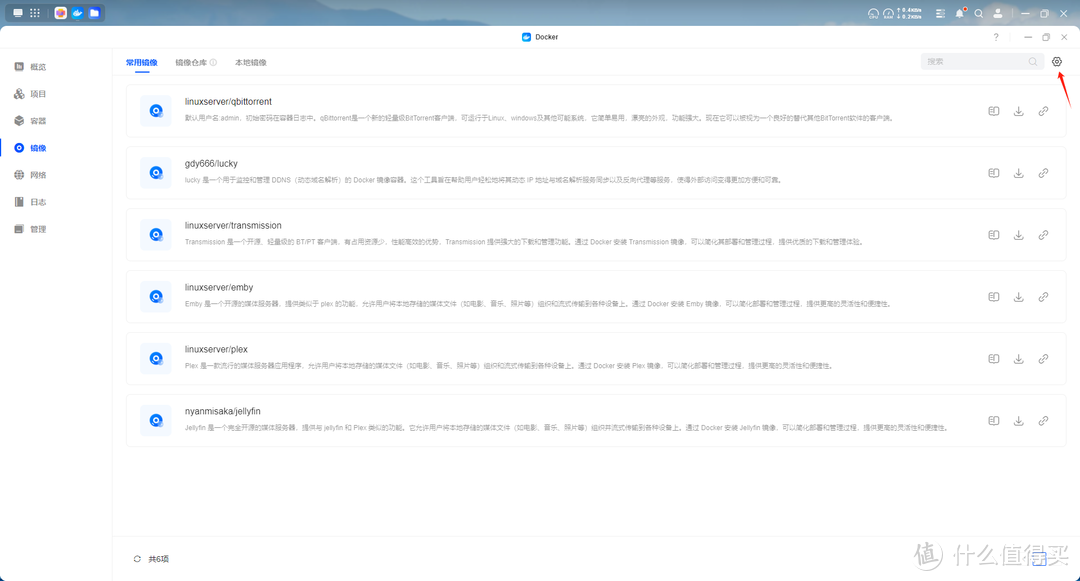Image resolution: width=1080 pixels, height=581 pixels.
Task: Click the linuxserver/transmission image name
Action: tap(233, 226)
